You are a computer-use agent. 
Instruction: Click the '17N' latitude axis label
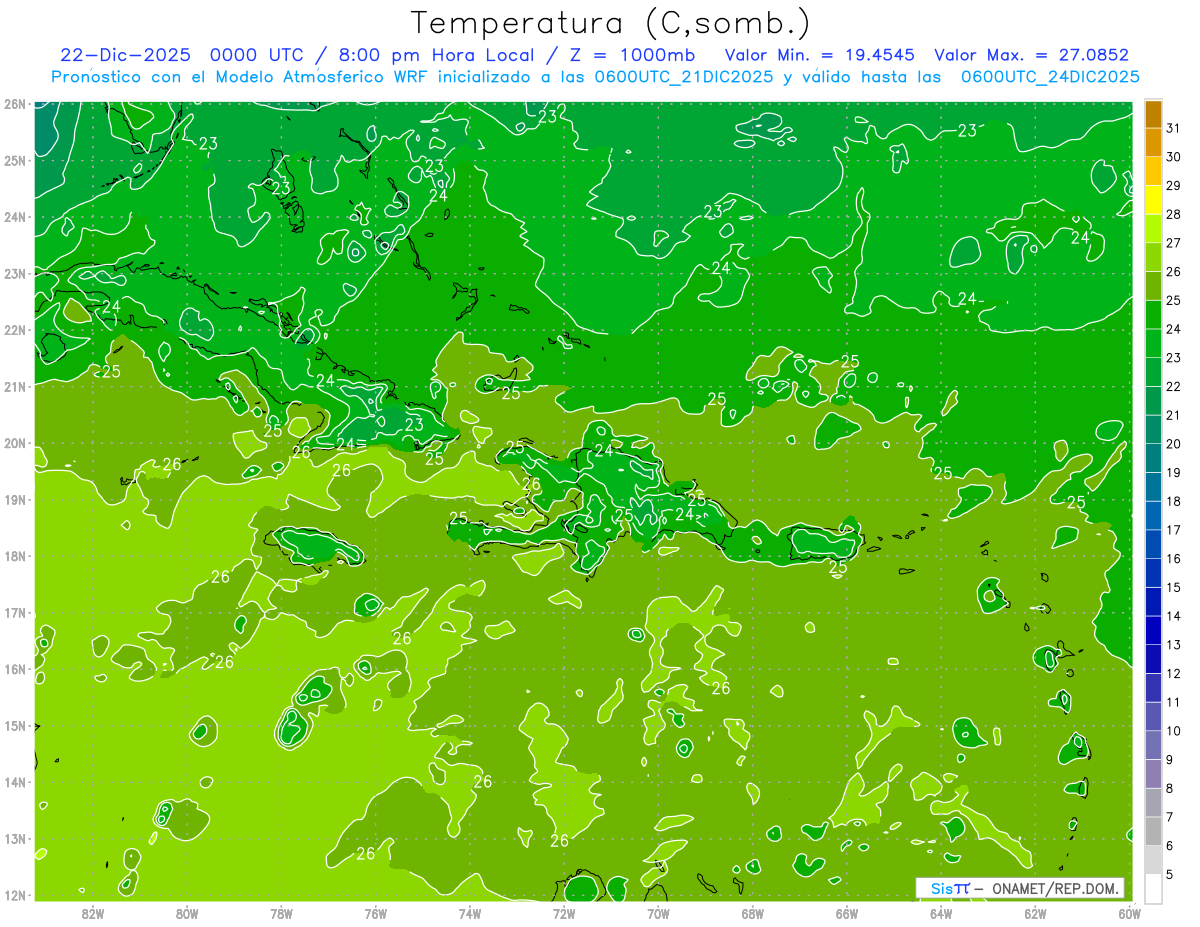15,613
